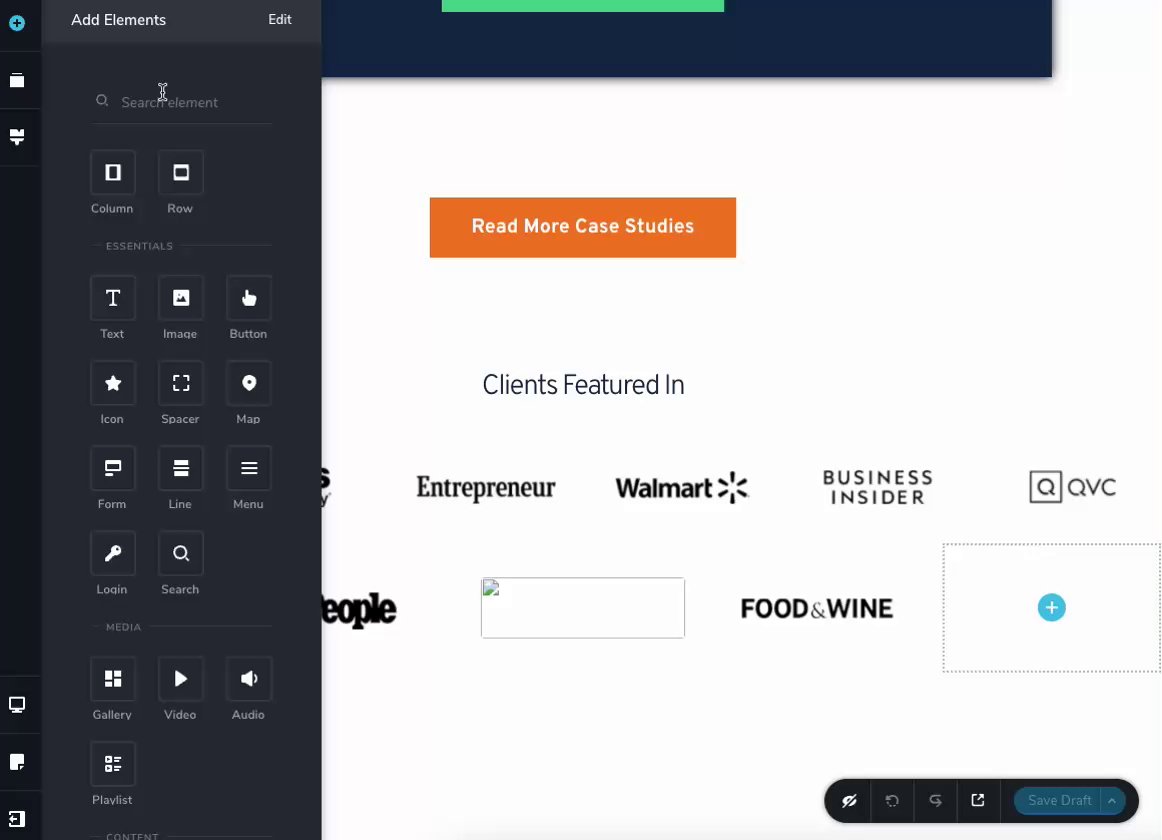Select the Food & Wine logo
Screen dimensions: 1162x840
pyautogui.click(x=817, y=609)
